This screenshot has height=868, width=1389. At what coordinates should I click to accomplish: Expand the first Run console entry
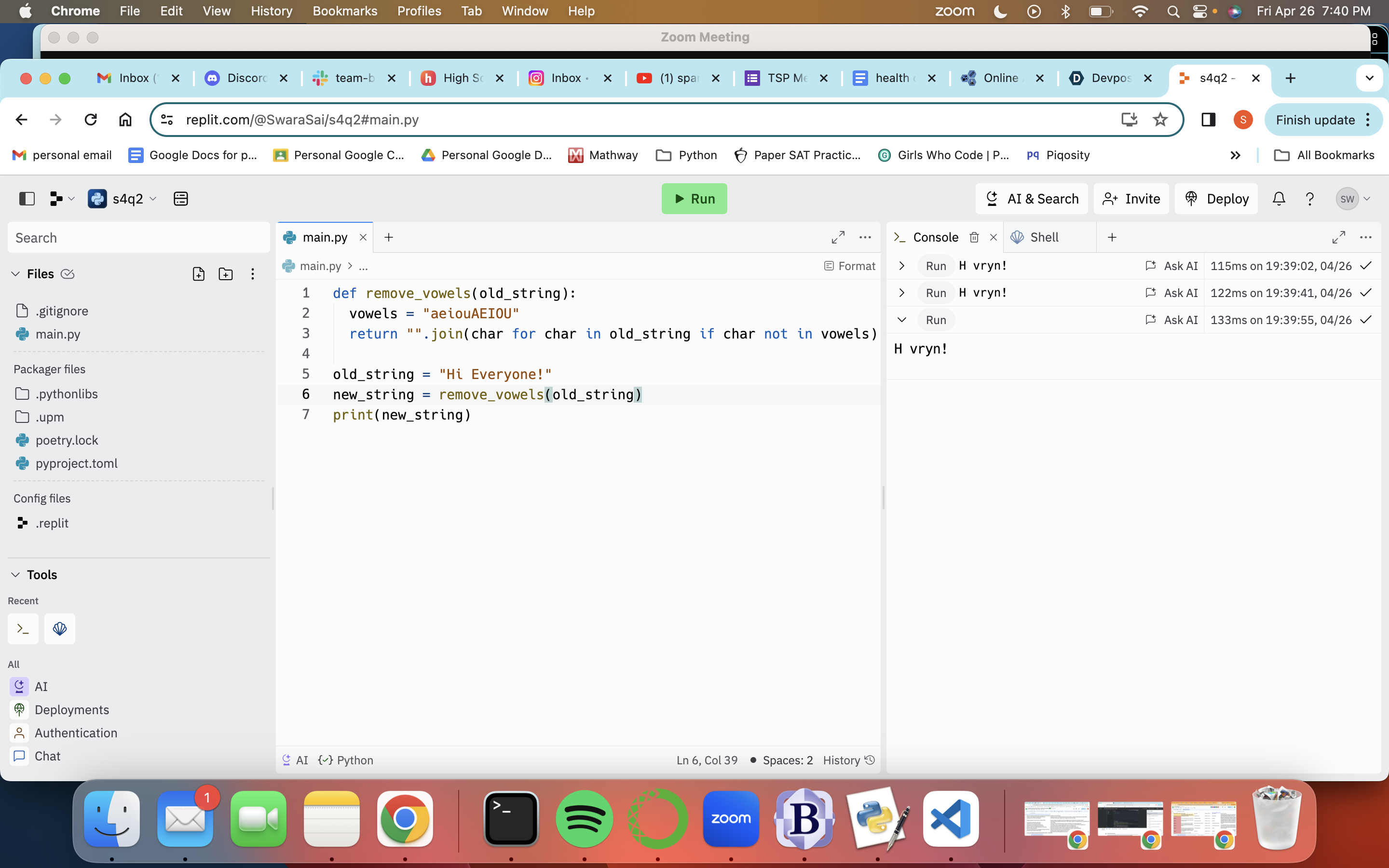coord(901,266)
